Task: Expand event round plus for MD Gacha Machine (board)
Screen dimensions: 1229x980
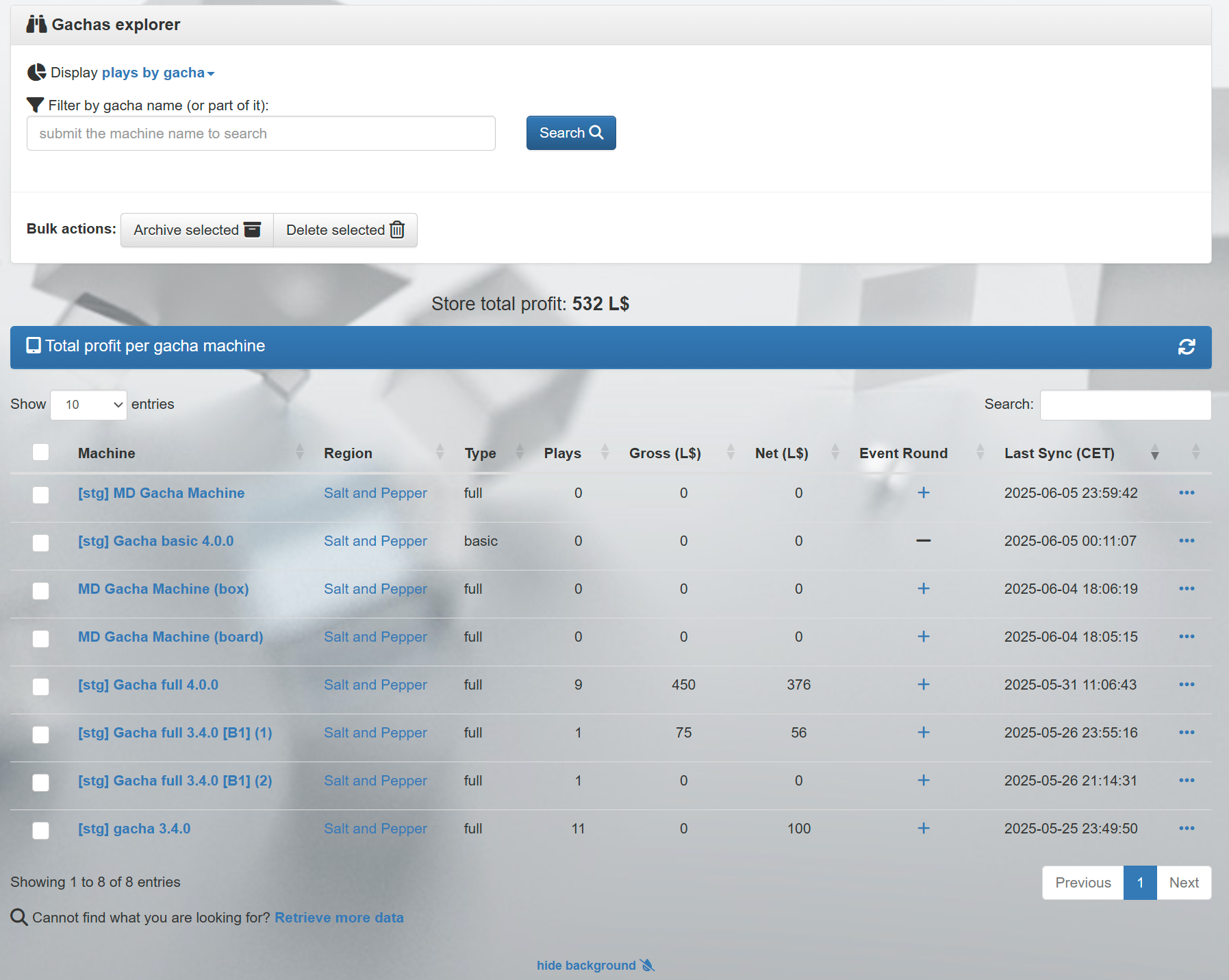Action: [x=924, y=637]
